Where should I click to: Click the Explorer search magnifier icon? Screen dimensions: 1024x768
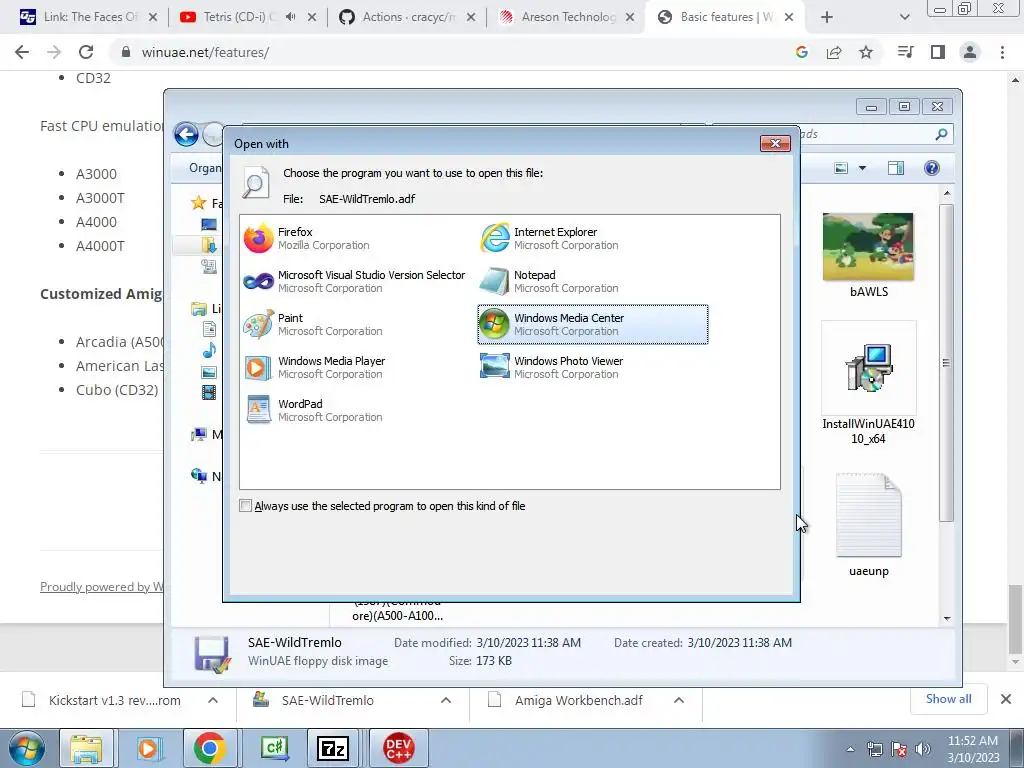(x=941, y=135)
